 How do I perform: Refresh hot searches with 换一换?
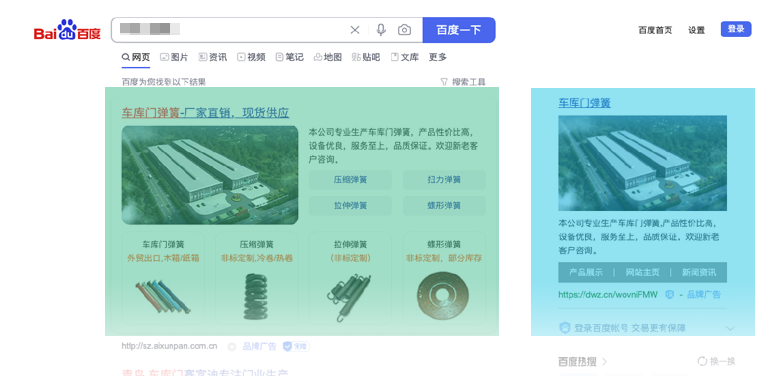[716, 362]
